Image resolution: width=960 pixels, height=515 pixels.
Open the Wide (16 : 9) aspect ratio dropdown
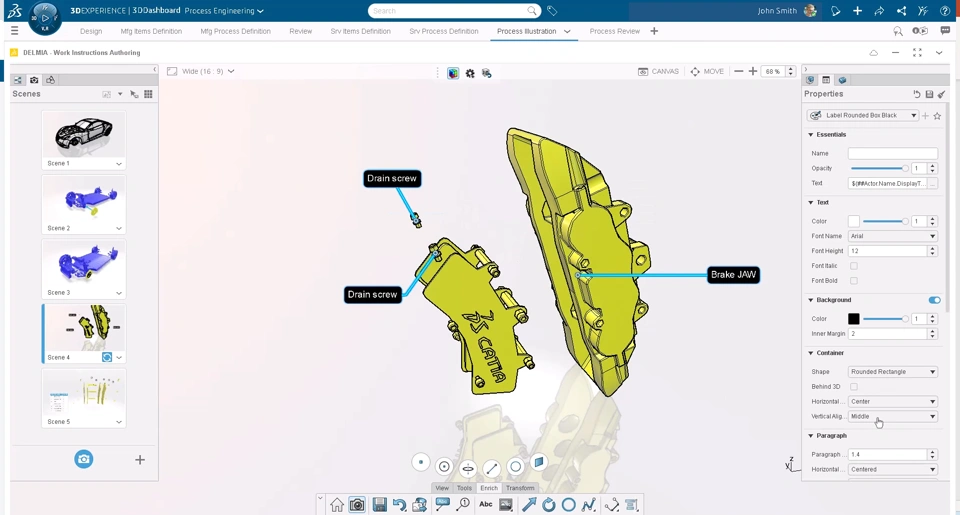coord(201,72)
